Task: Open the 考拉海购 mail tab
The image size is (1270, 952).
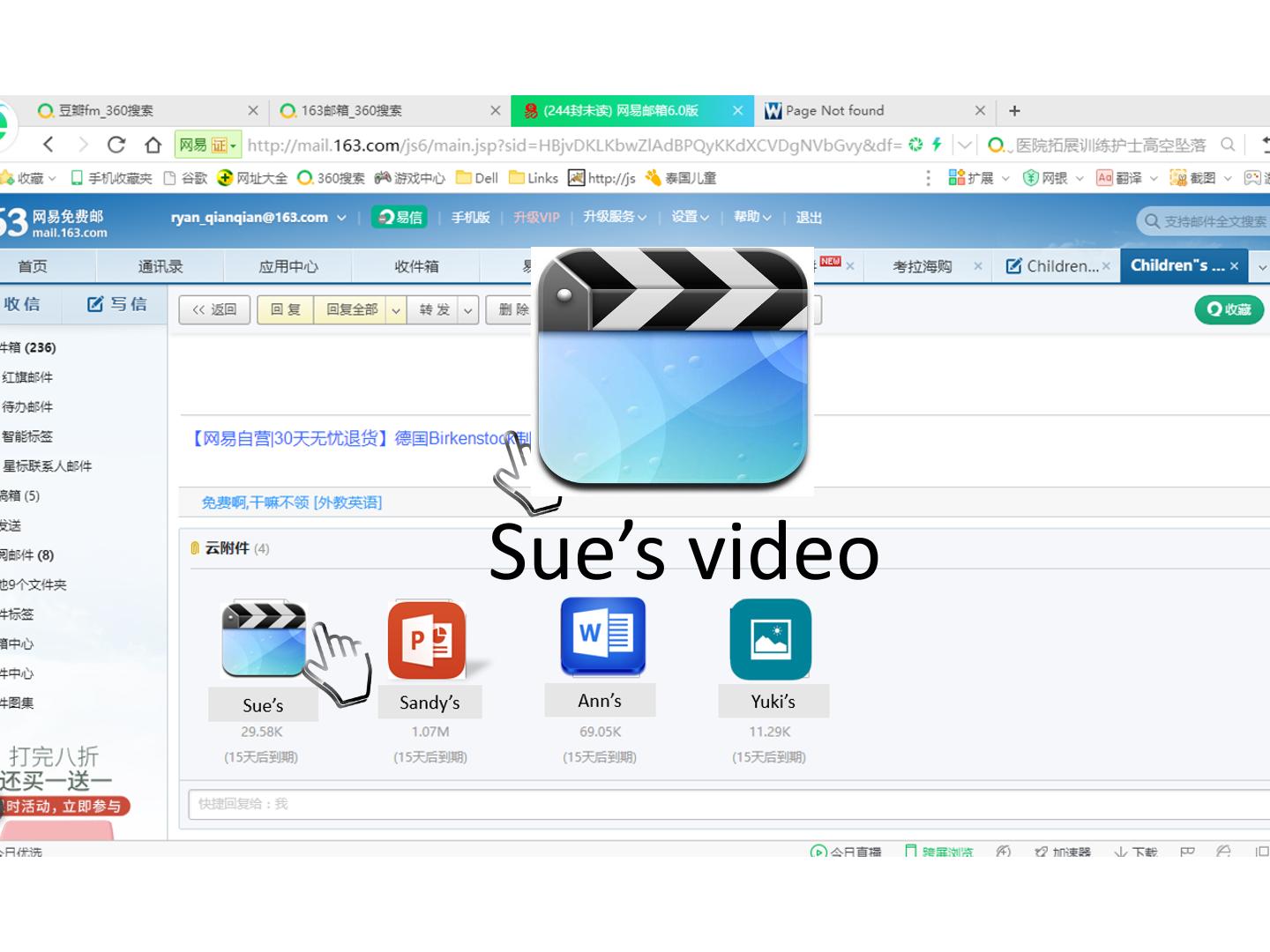Action: pyautogui.click(x=922, y=266)
